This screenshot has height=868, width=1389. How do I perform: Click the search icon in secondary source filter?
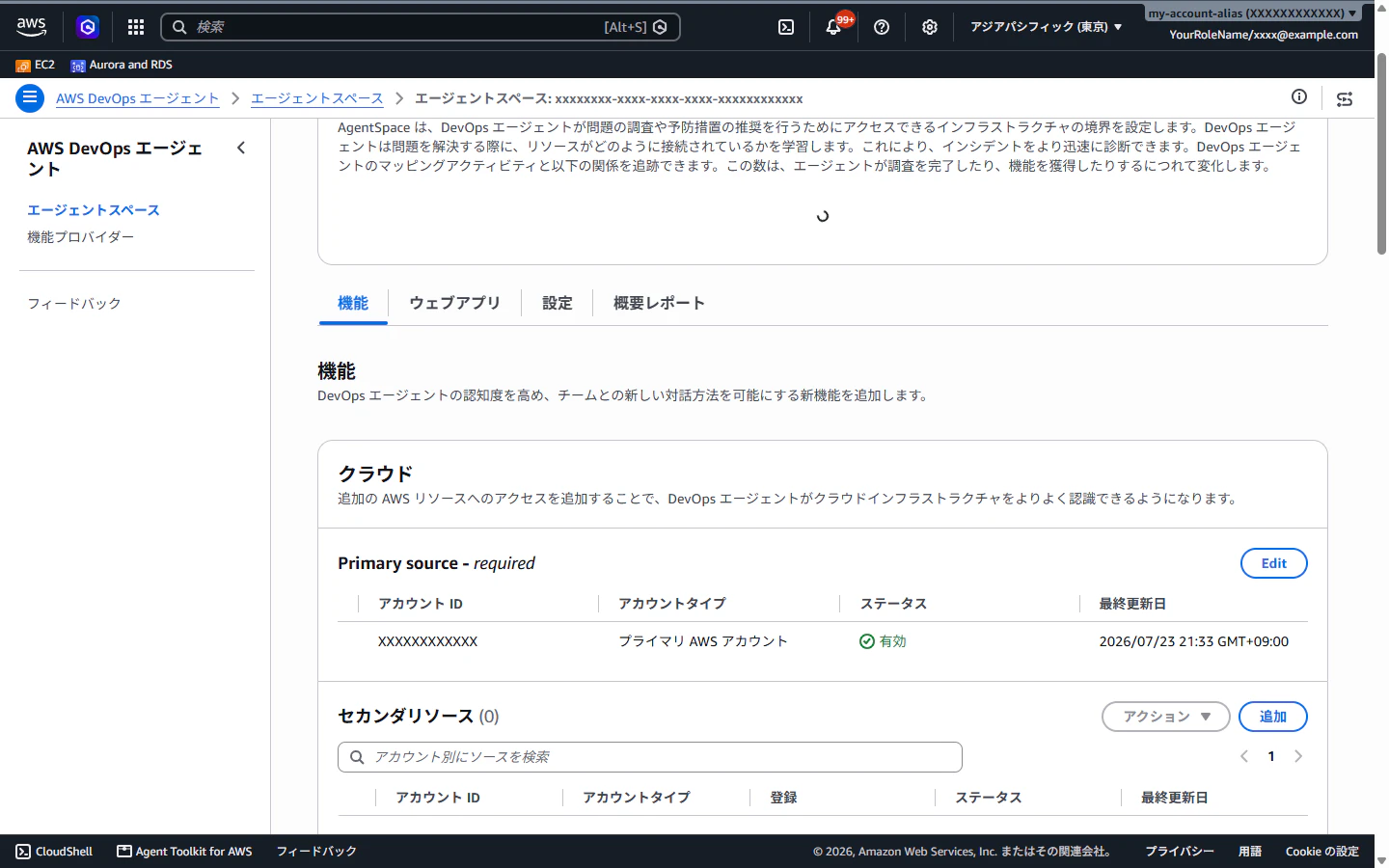point(357,757)
